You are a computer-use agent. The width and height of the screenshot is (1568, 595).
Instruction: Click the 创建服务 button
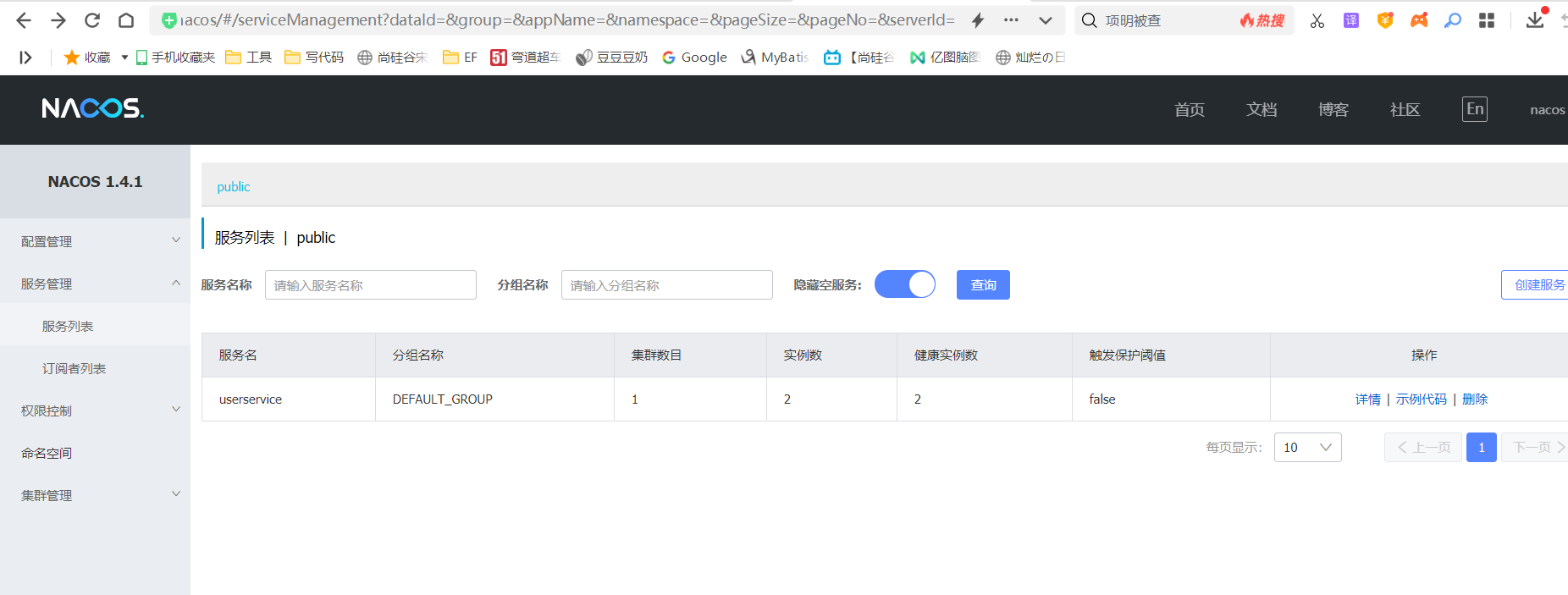point(1535,285)
